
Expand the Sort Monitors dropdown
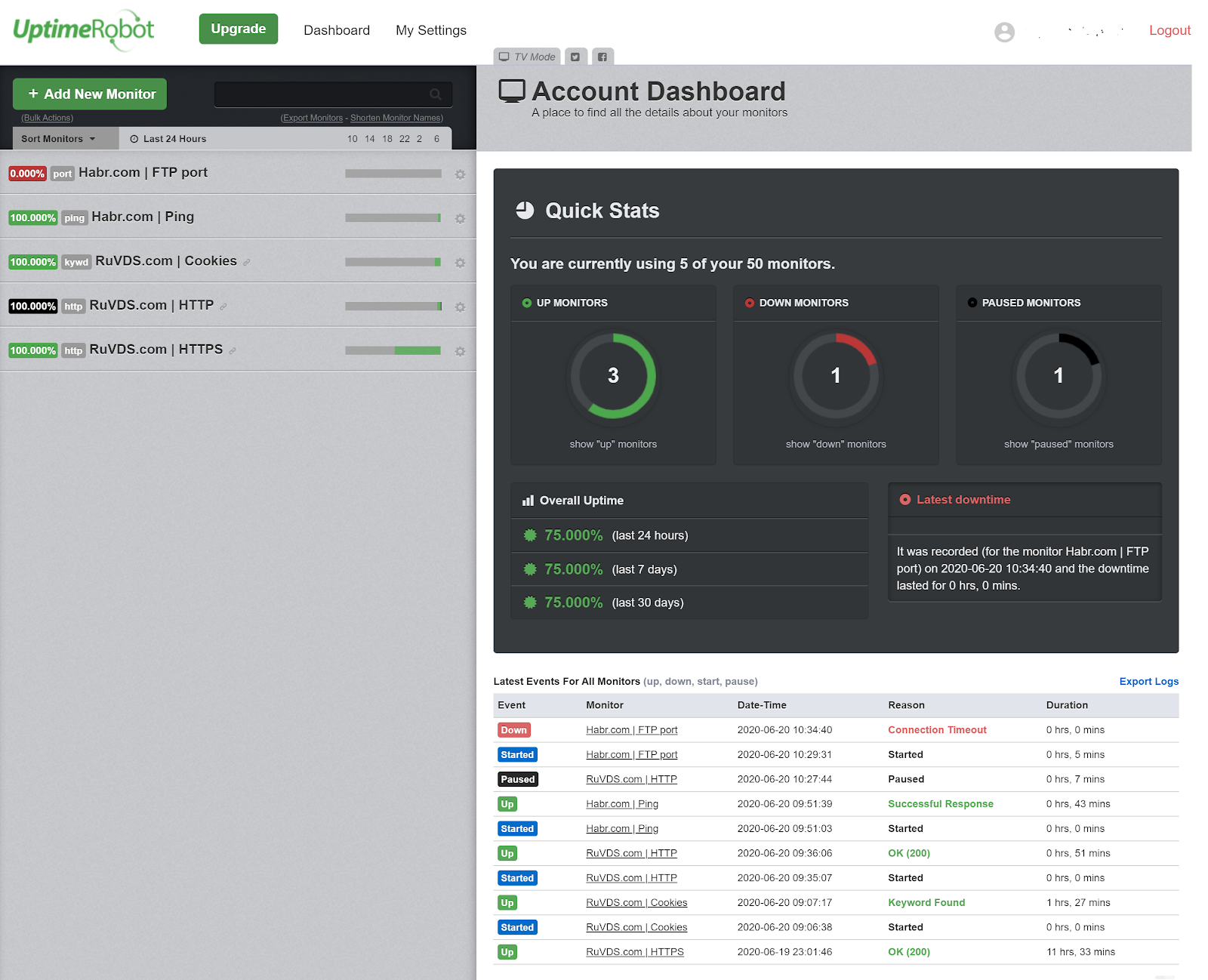pyautogui.click(x=59, y=139)
